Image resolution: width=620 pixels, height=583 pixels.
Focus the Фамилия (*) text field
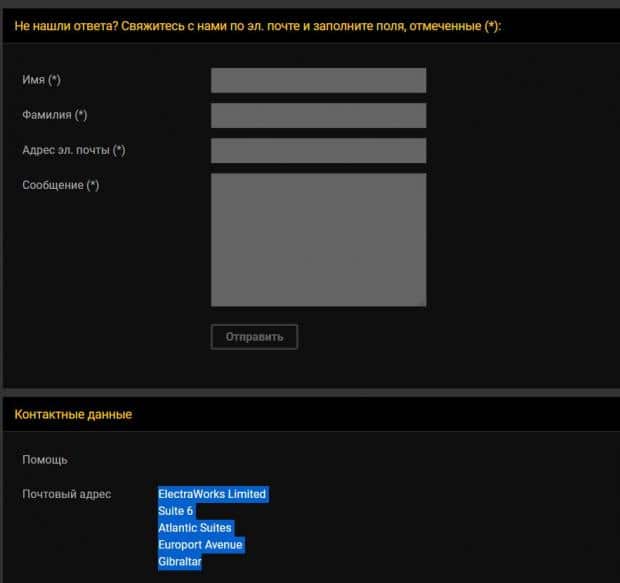pos(318,115)
